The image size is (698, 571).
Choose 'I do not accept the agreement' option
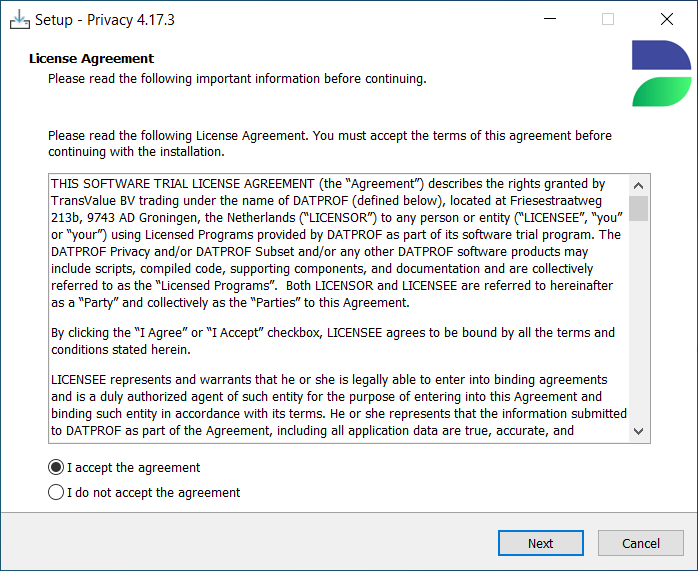point(56,492)
